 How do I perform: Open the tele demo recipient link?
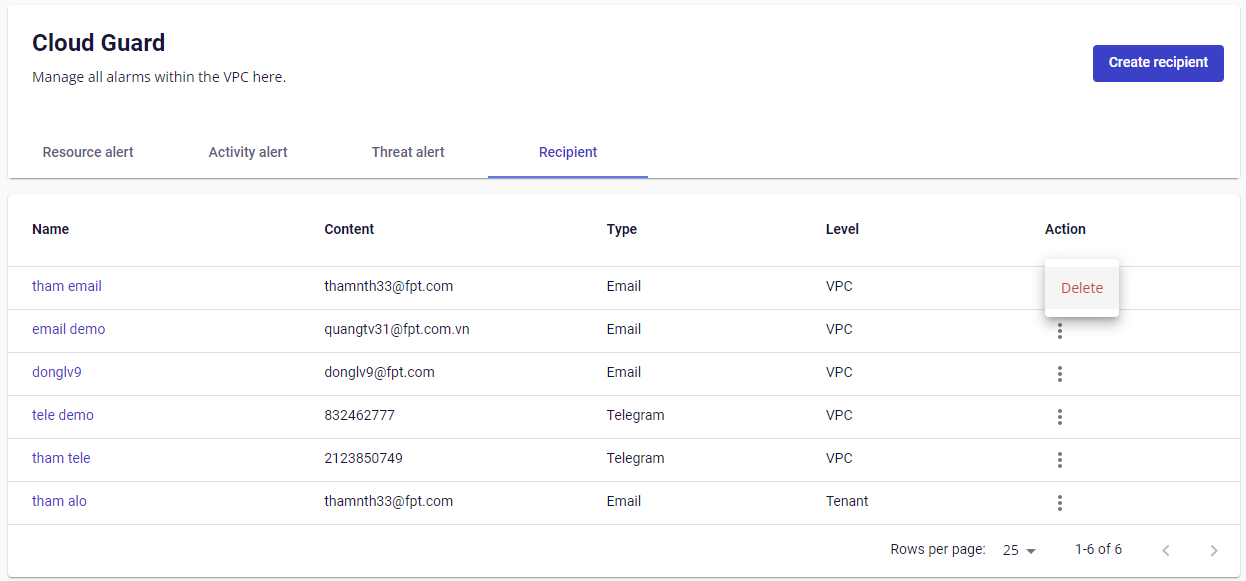click(63, 415)
